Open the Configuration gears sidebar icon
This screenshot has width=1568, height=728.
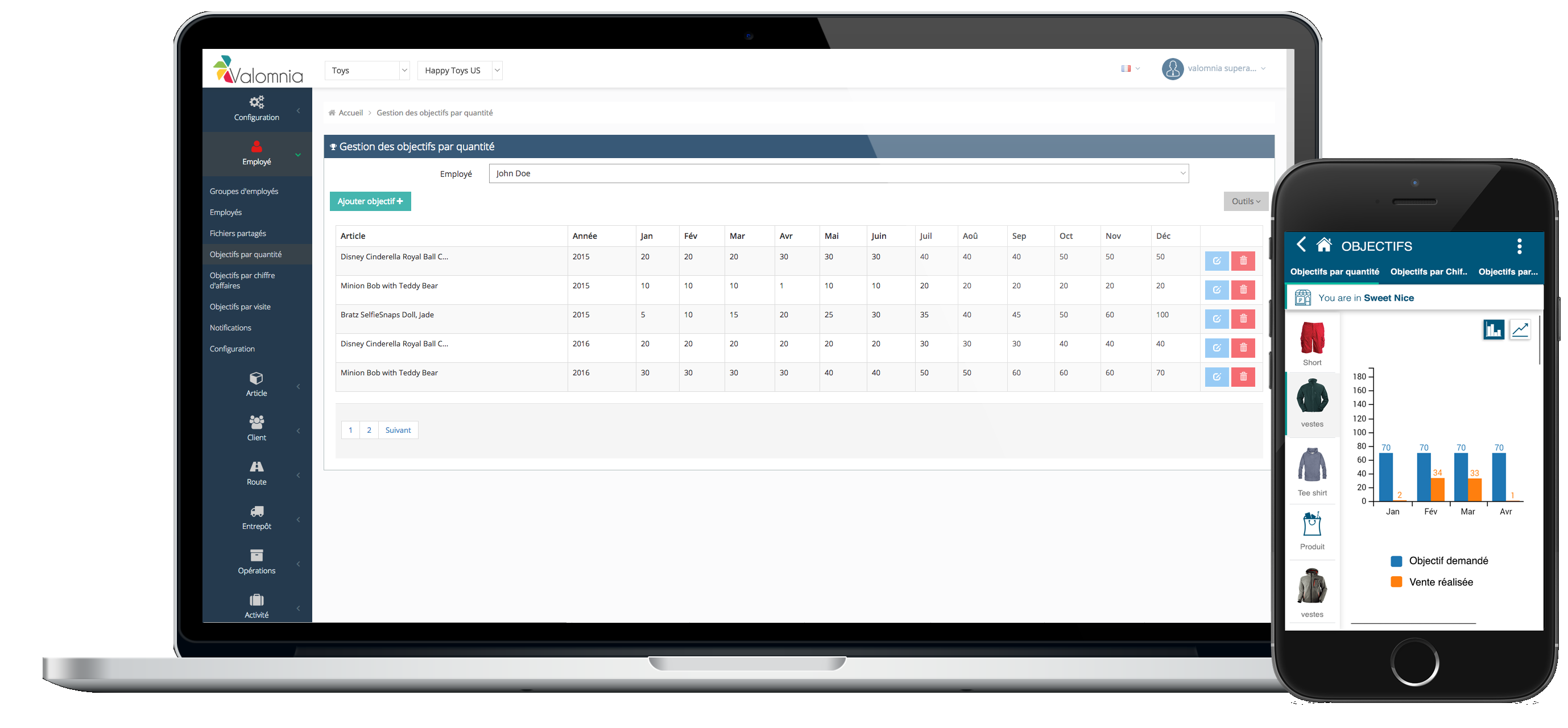256,102
